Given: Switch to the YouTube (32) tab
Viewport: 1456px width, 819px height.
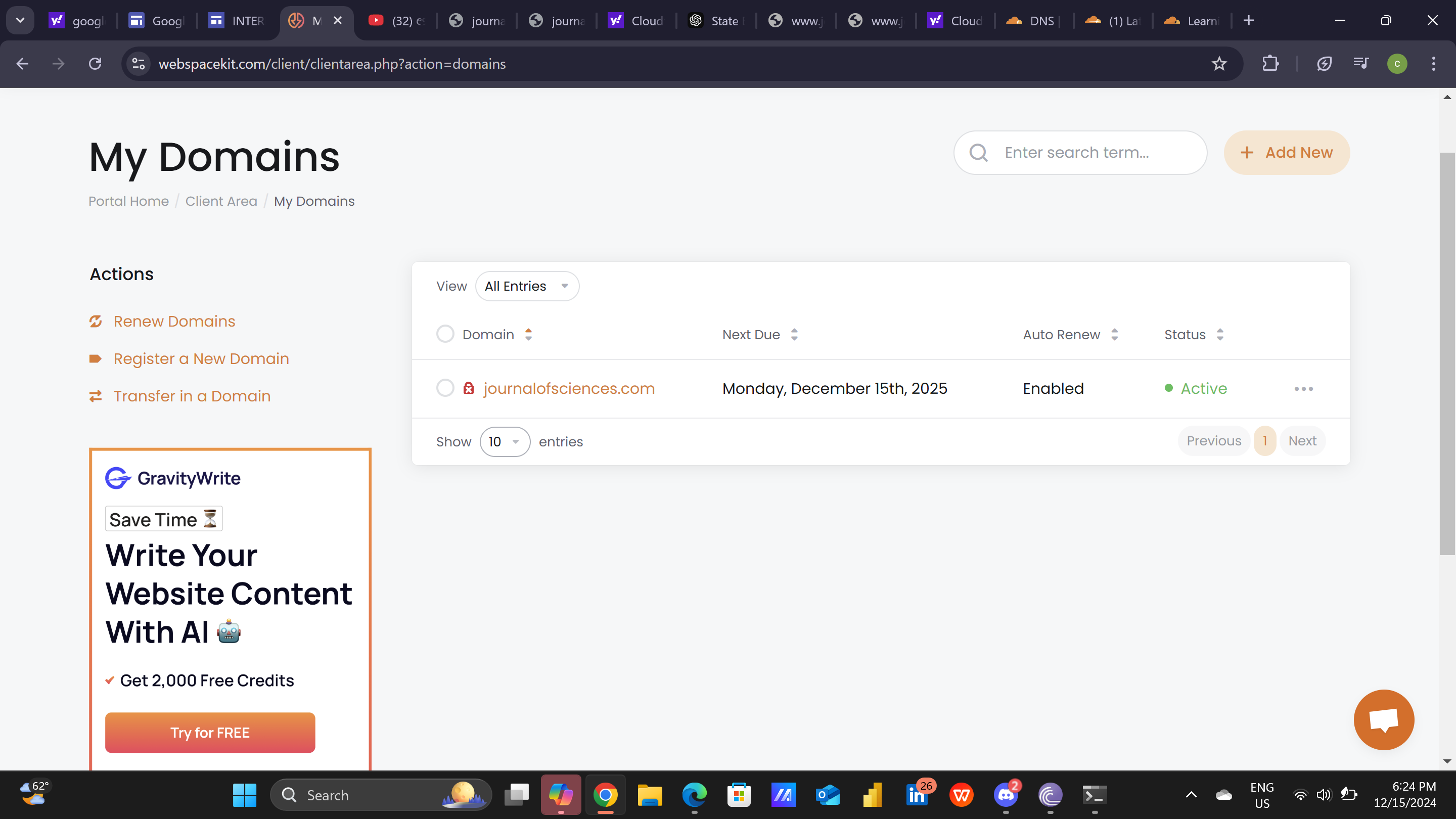Looking at the screenshot, I should coord(397,21).
